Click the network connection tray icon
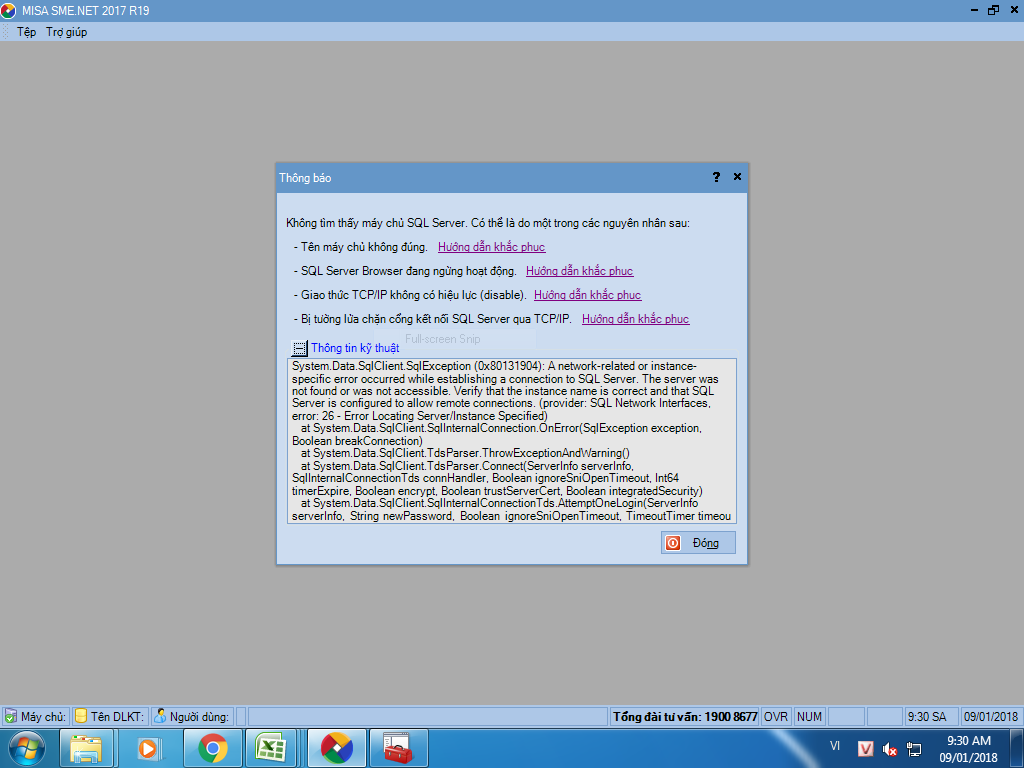Screen dimensions: 1024x768 914,749
